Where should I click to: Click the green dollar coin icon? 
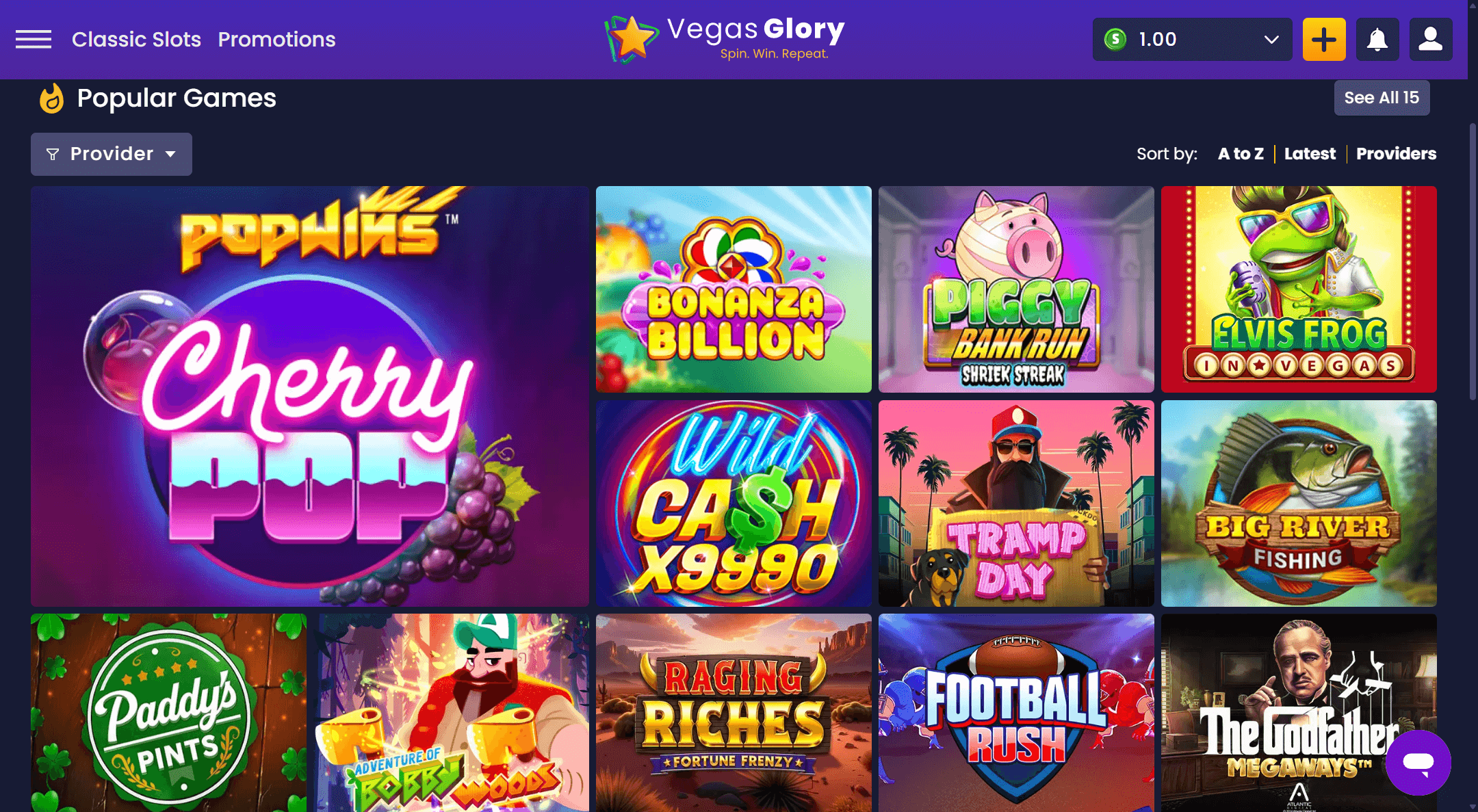1115,39
